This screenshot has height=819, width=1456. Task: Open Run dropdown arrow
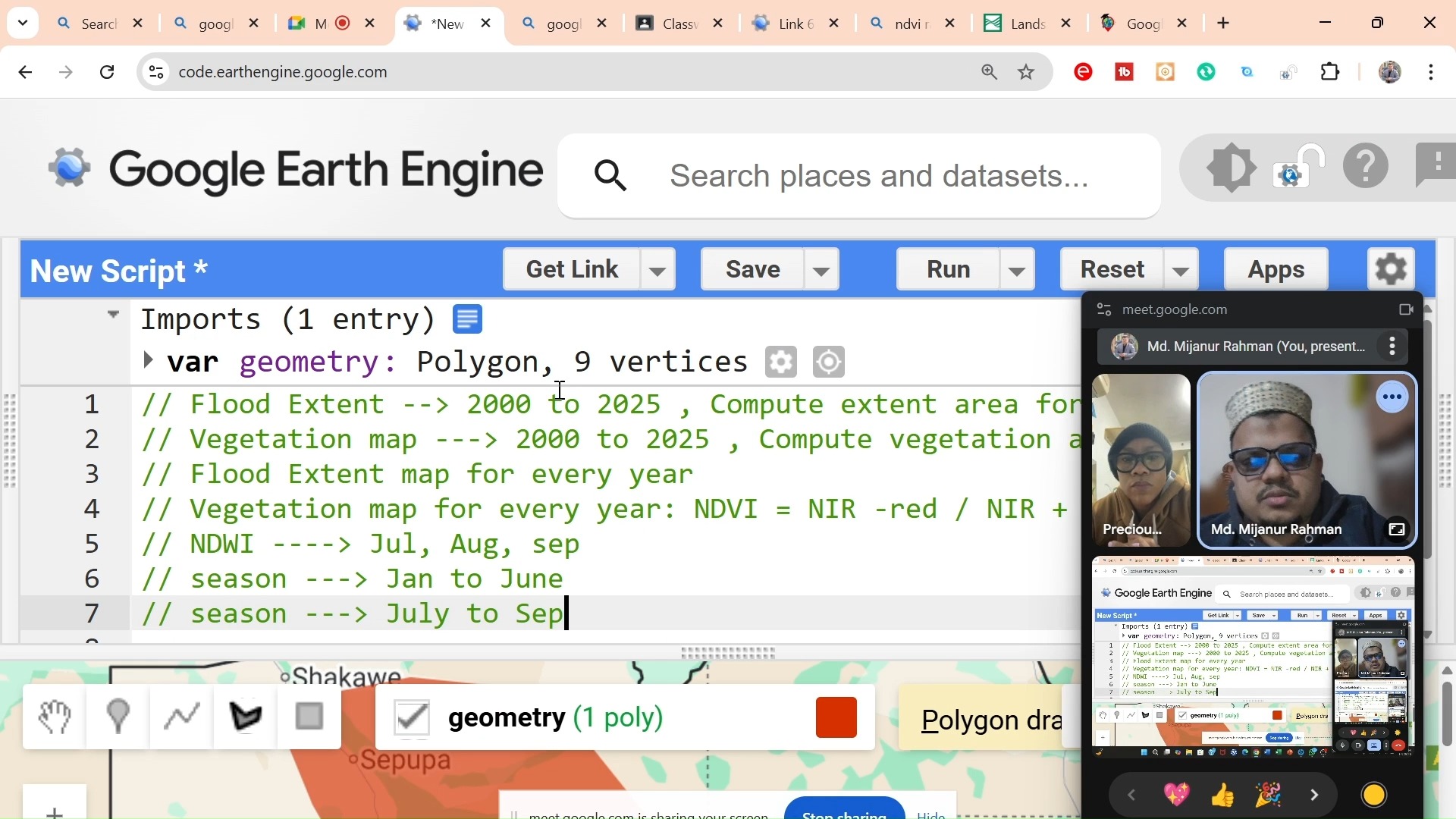click(x=1018, y=270)
